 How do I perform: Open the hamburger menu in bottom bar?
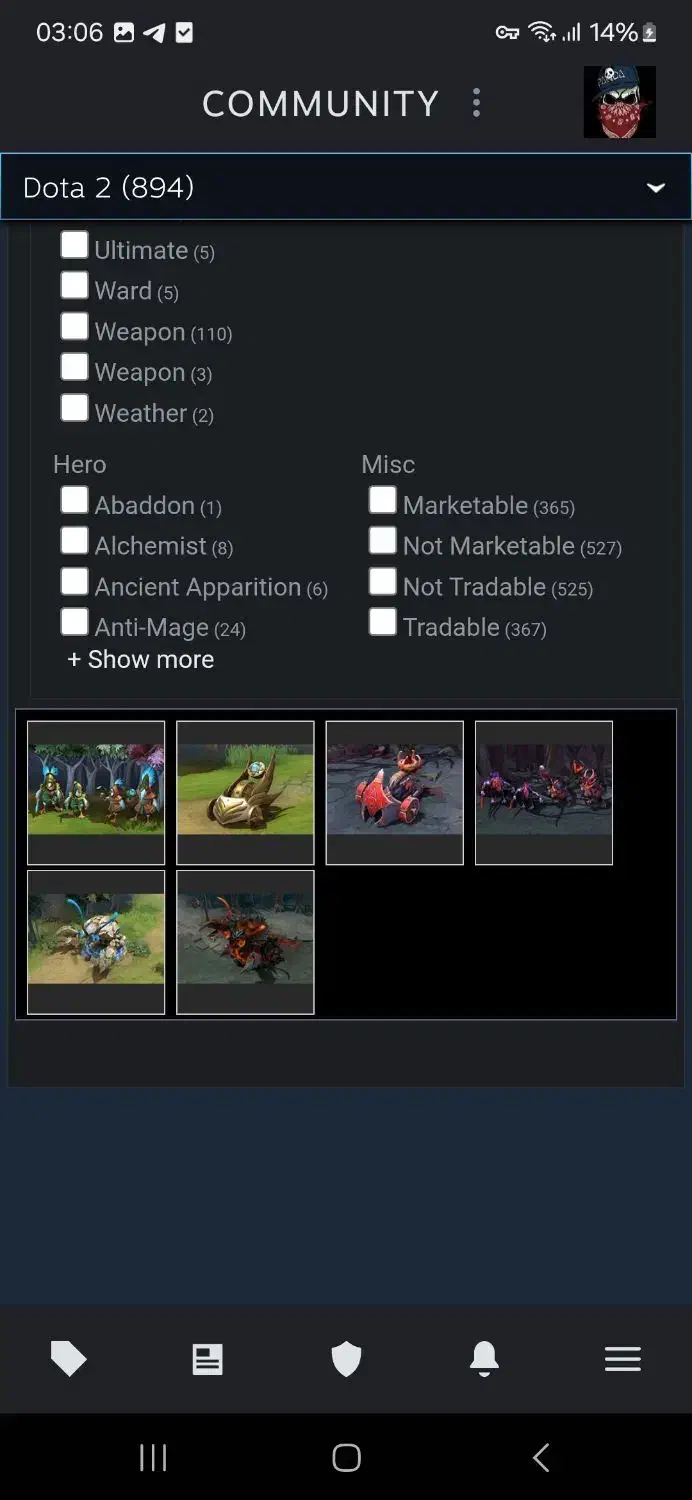pyautogui.click(x=622, y=1359)
